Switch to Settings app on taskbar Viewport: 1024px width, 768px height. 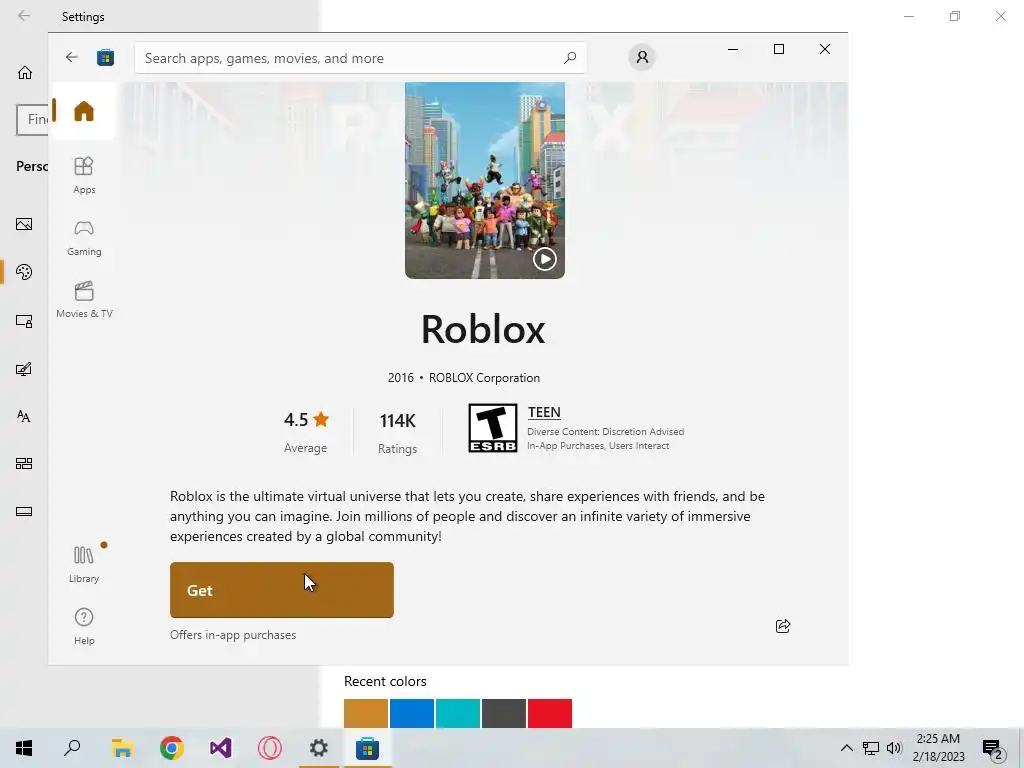319,748
